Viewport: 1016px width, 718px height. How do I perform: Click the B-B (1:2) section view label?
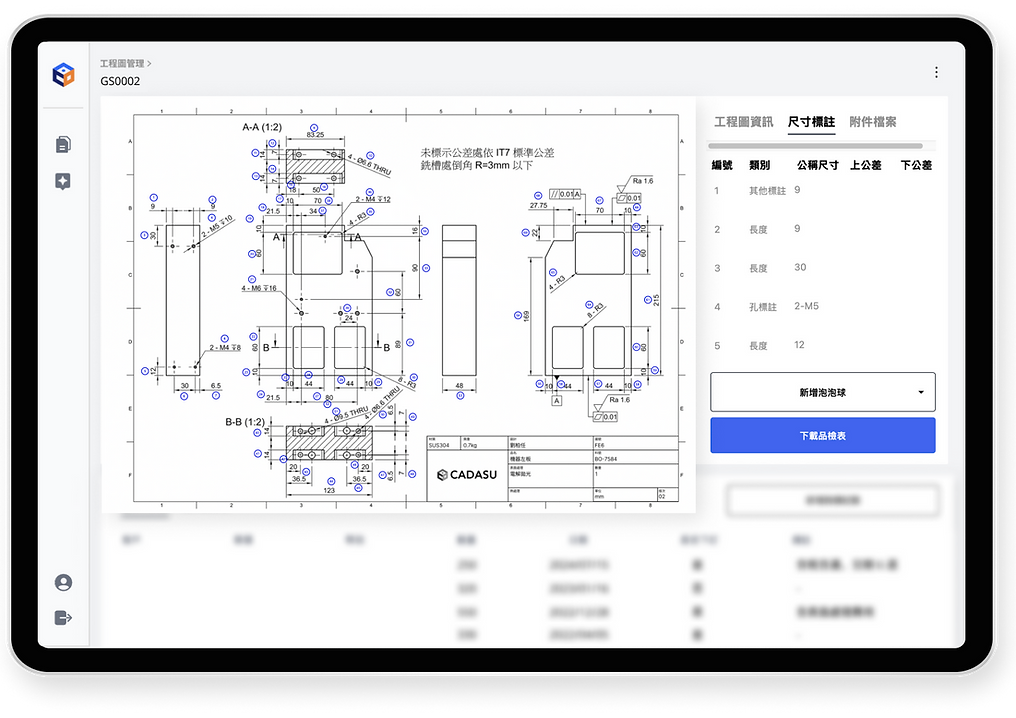click(x=245, y=422)
